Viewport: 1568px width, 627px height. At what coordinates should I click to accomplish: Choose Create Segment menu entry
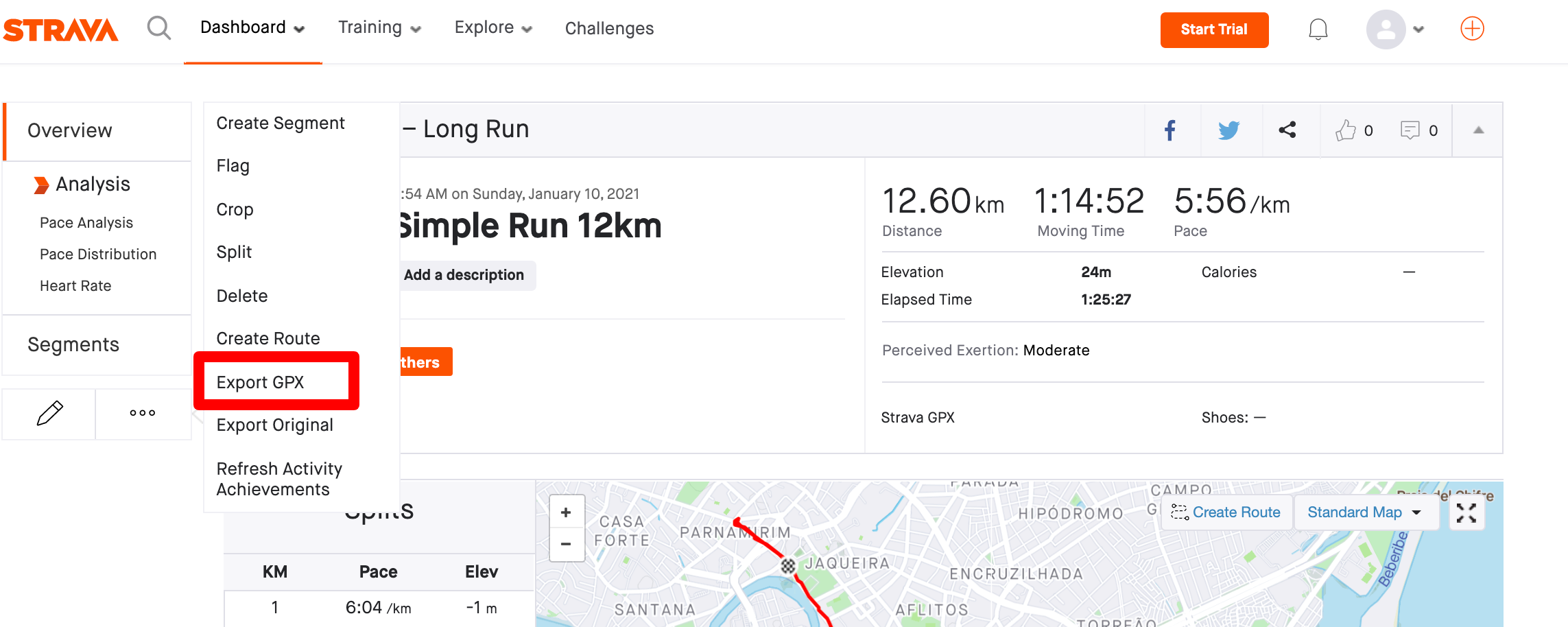pos(281,123)
